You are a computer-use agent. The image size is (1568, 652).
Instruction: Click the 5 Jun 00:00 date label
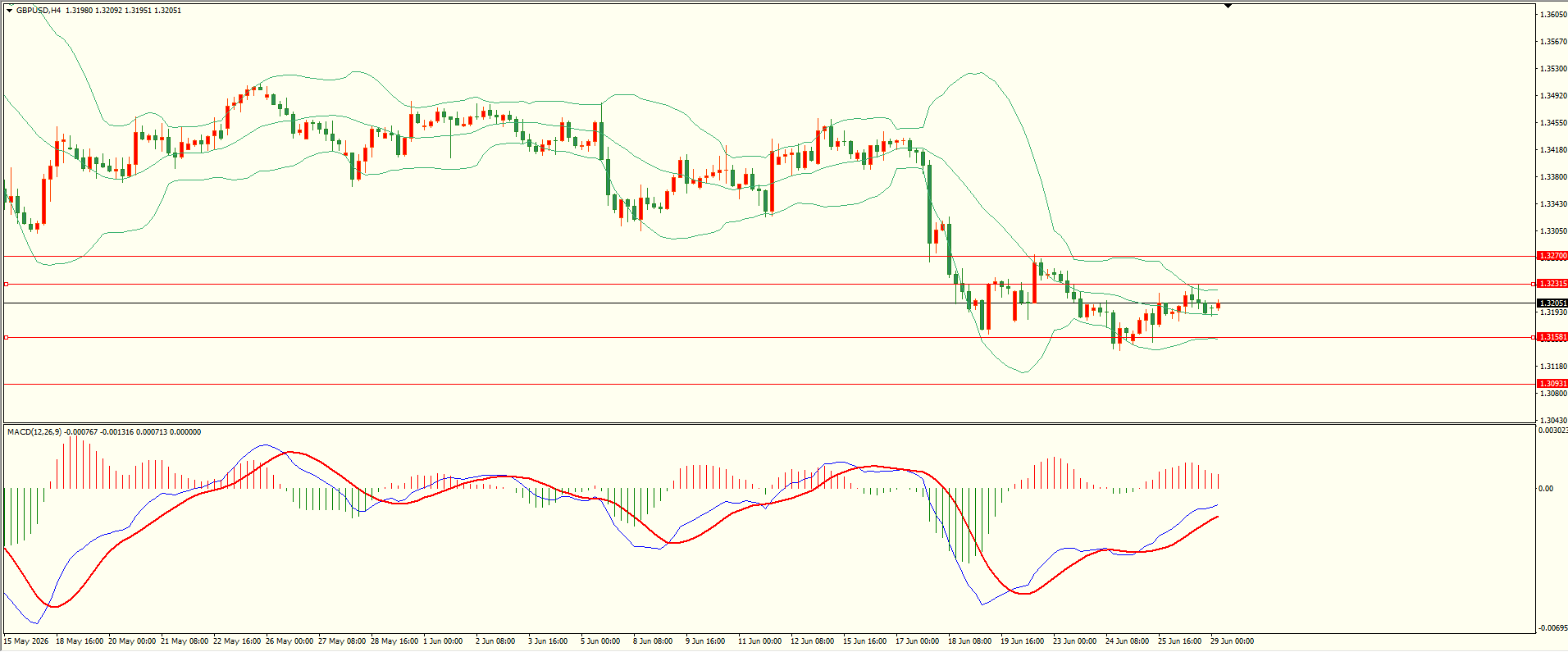[600, 641]
